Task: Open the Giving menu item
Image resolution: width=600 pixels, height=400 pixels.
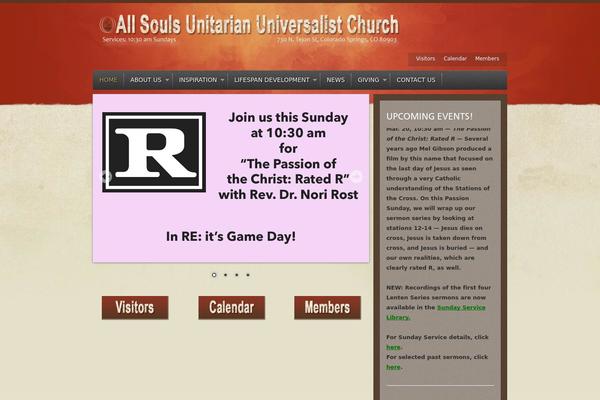Action: point(368,80)
